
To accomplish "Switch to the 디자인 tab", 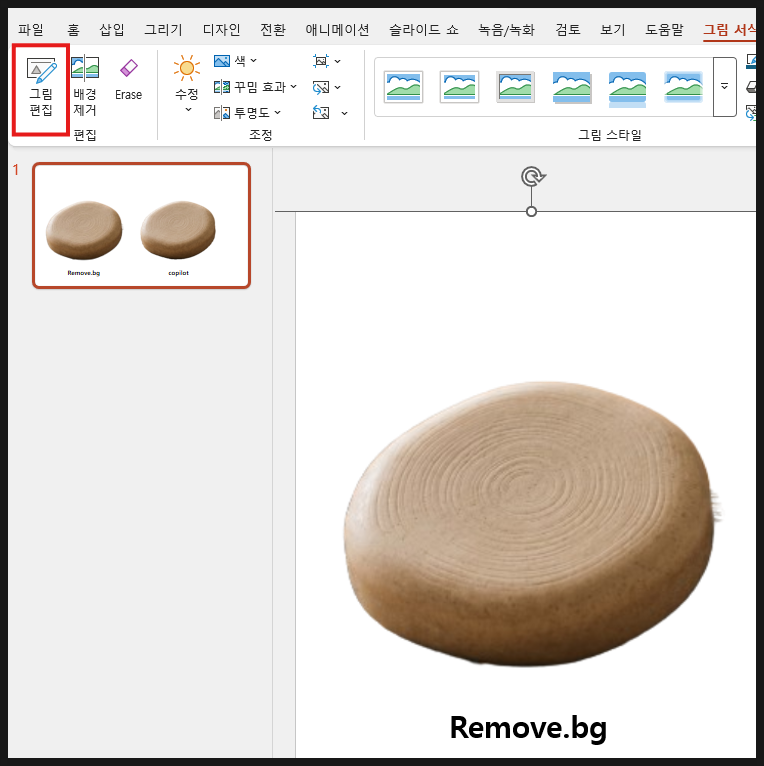I will [x=221, y=30].
